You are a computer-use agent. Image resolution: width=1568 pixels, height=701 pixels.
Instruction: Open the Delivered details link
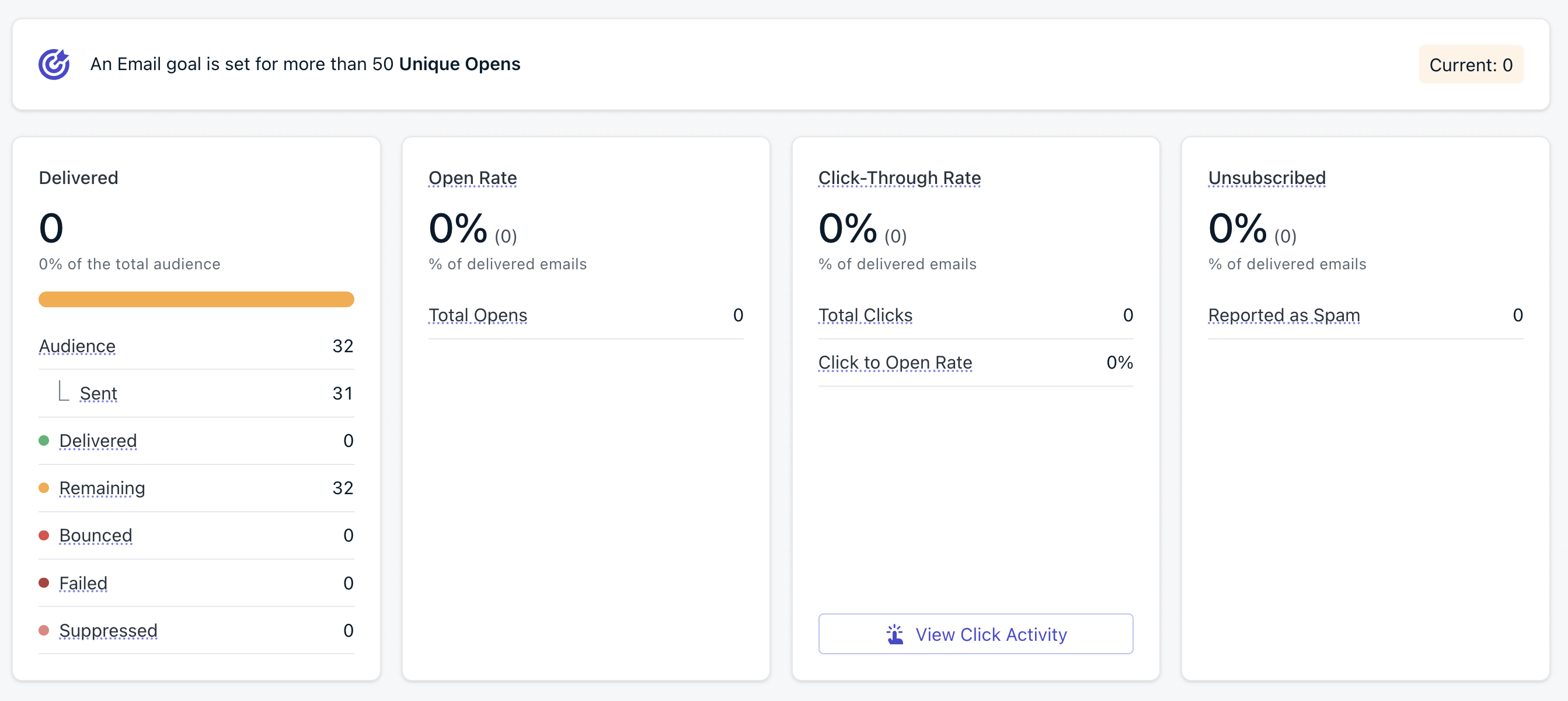[x=97, y=440]
